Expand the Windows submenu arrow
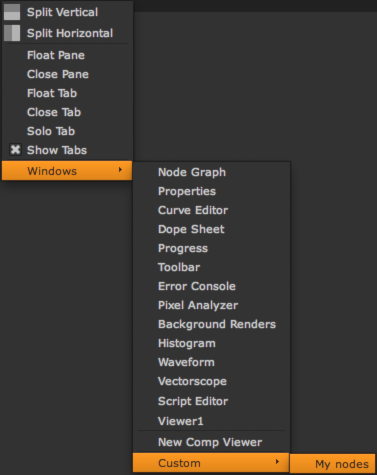This screenshot has height=475, width=377. tap(120, 170)
